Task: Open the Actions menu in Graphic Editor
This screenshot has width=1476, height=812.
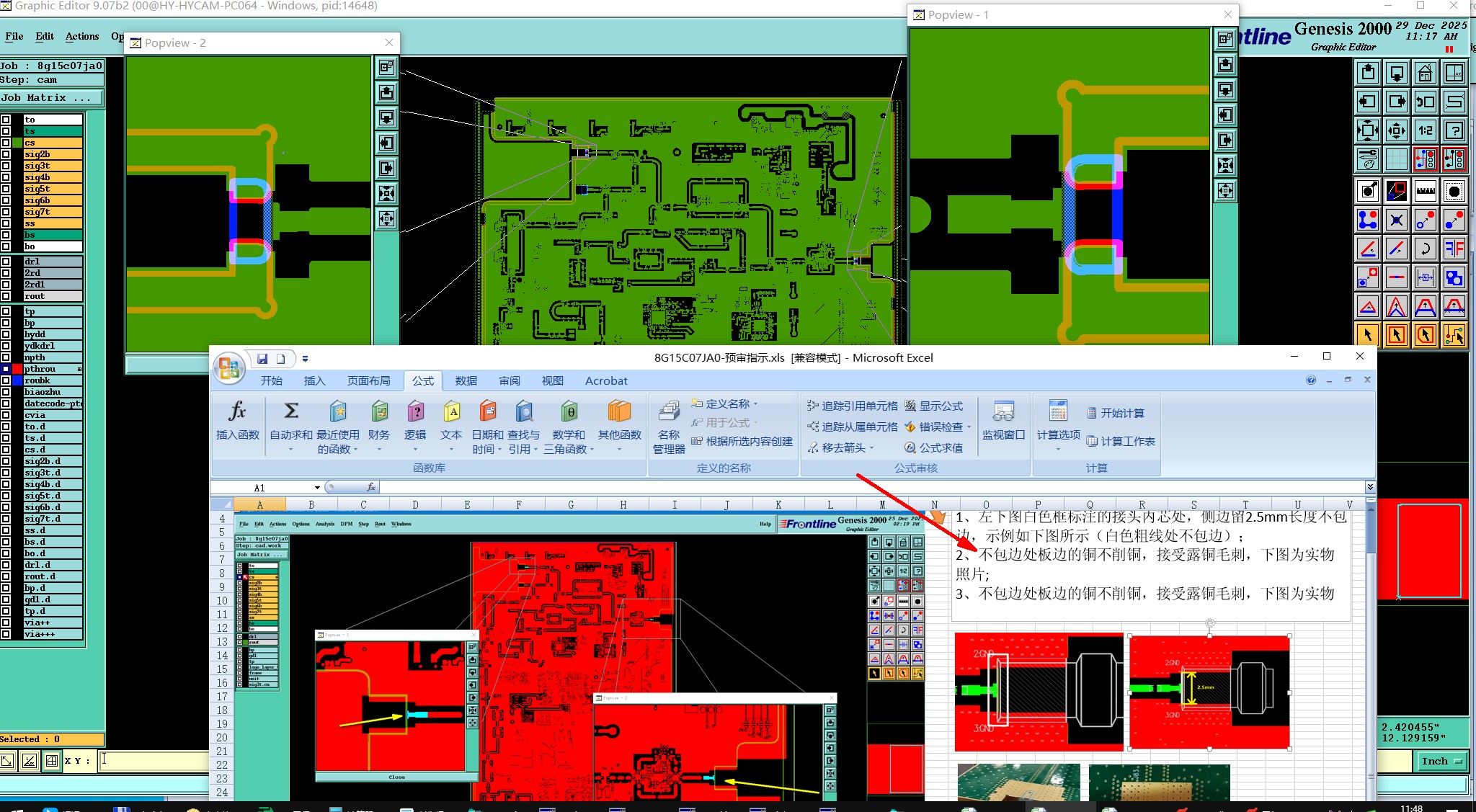Action: tap(82, 36)
